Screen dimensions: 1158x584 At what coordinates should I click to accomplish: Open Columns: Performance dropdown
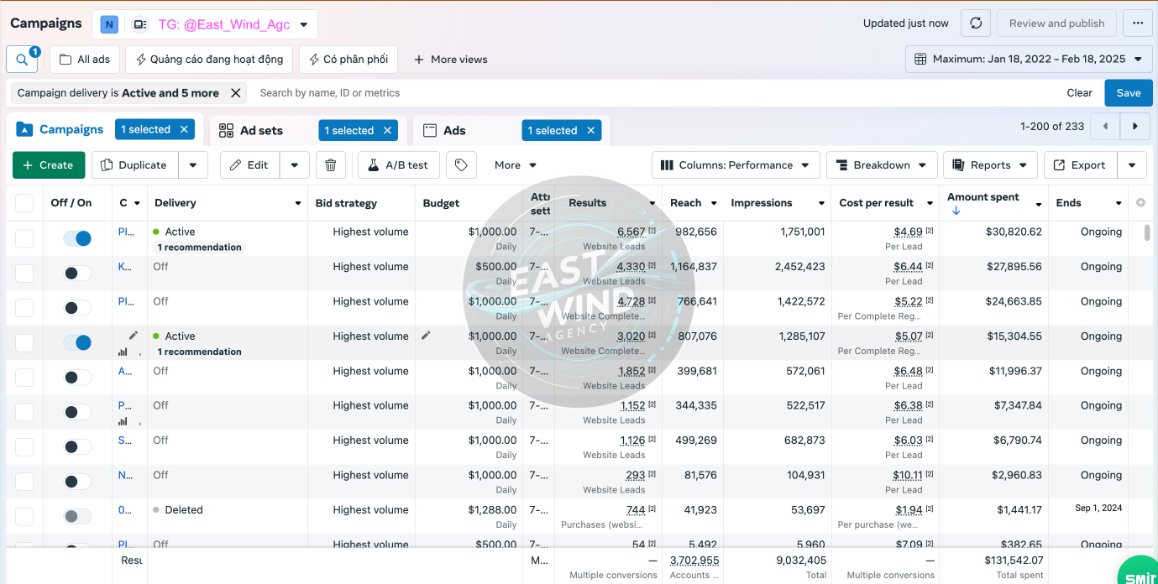click(x=736, y=165)
